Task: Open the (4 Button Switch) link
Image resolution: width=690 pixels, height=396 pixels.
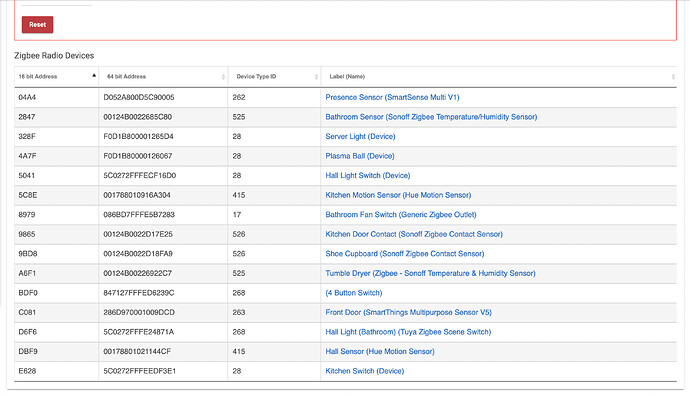Action: 353,293
